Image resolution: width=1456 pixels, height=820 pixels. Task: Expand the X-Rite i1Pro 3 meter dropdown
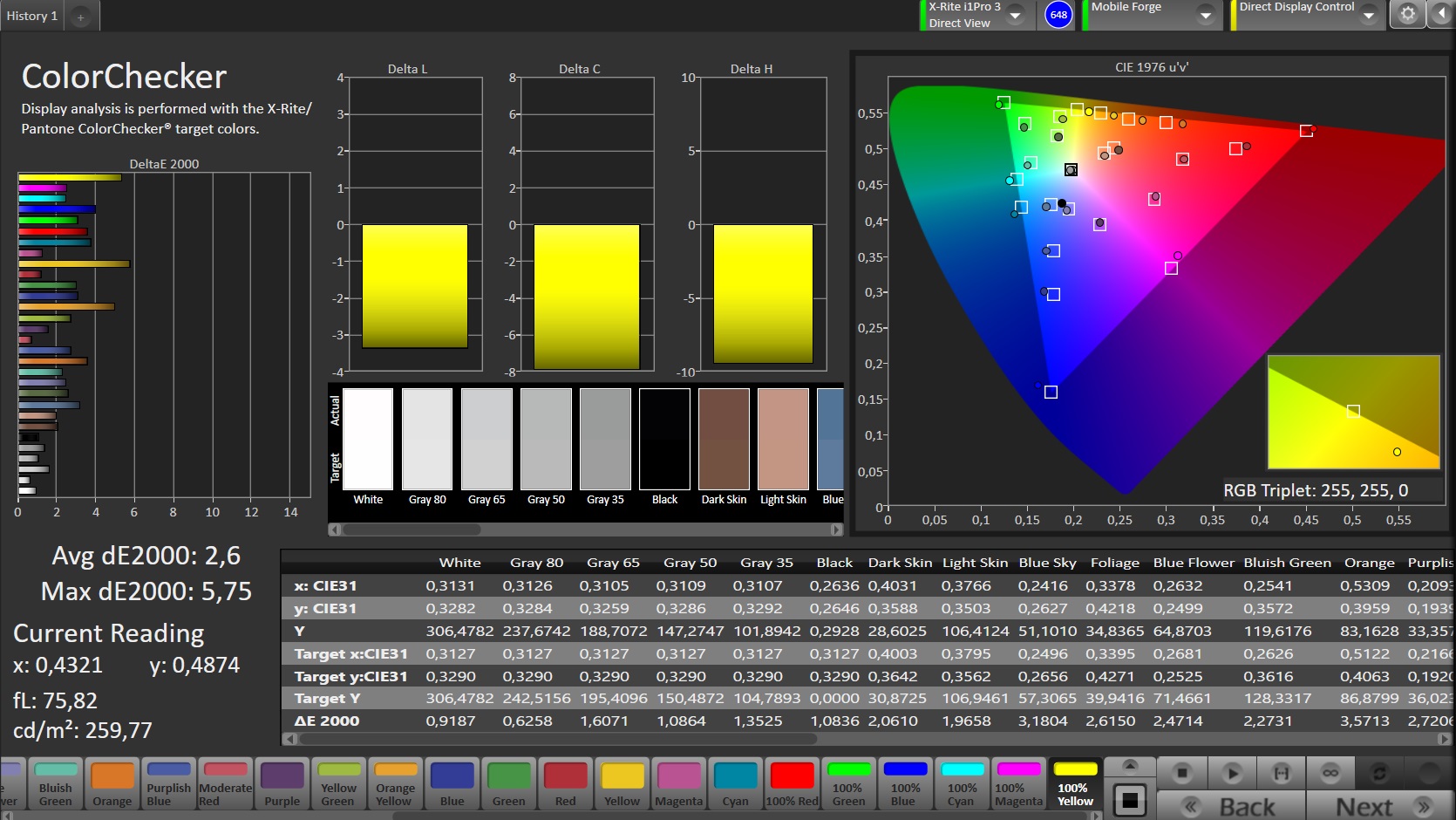pos(1016,15)
